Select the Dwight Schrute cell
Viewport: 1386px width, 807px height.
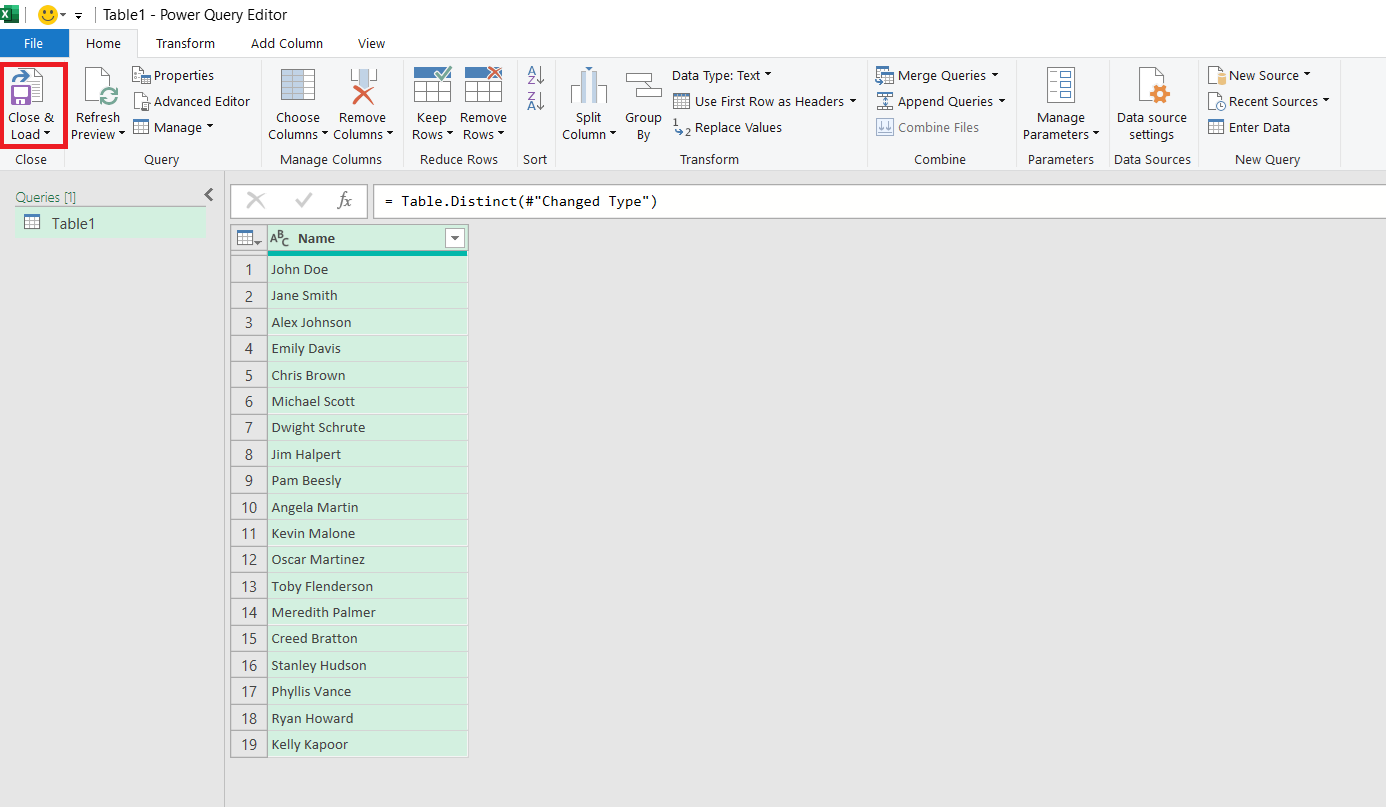coord(367,427)
